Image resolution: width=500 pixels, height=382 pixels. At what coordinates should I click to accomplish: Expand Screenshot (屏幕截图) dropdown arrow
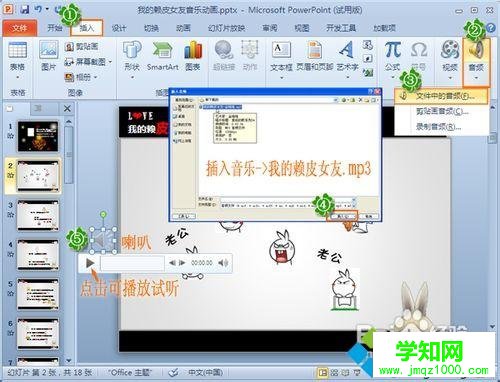(110, 62)
